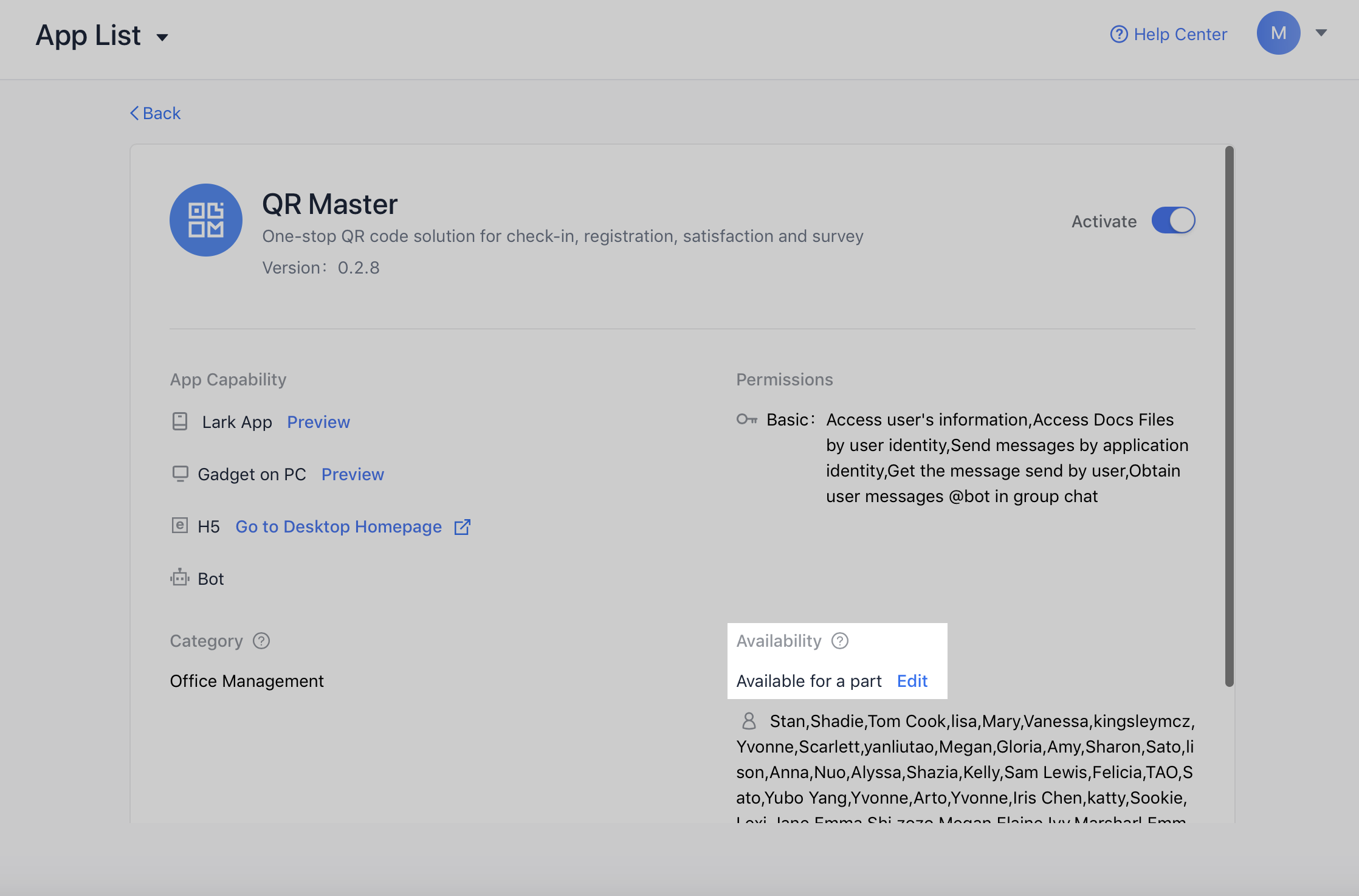
Task: Toggle the Activate switch off
Action: (1173, 220)
